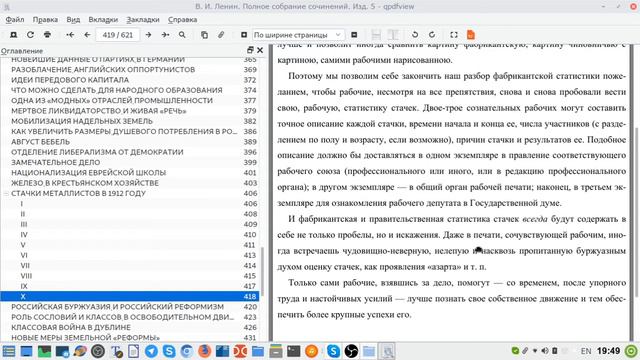Screen dimensions: 640x360
Task: Toggle fullscreen view icon
Action: click(x=454, y=35)
